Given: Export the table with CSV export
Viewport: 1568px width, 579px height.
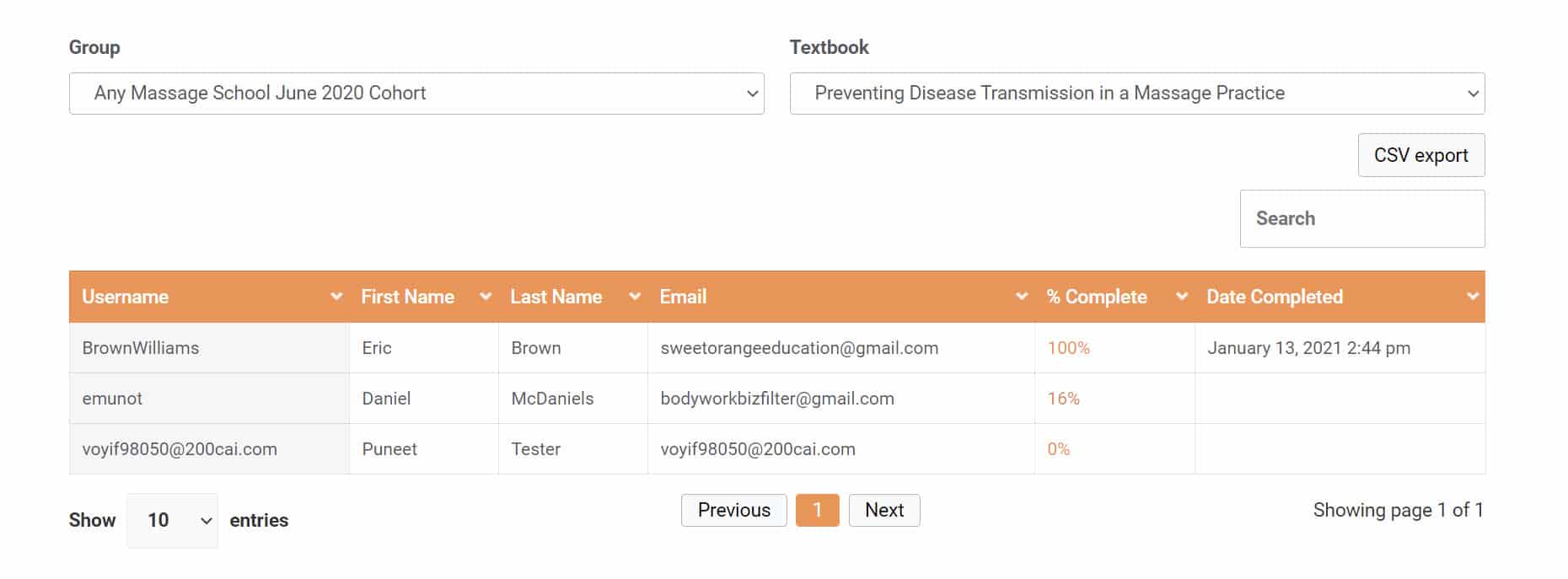Looking at the screenshot, I should 1420,155.
